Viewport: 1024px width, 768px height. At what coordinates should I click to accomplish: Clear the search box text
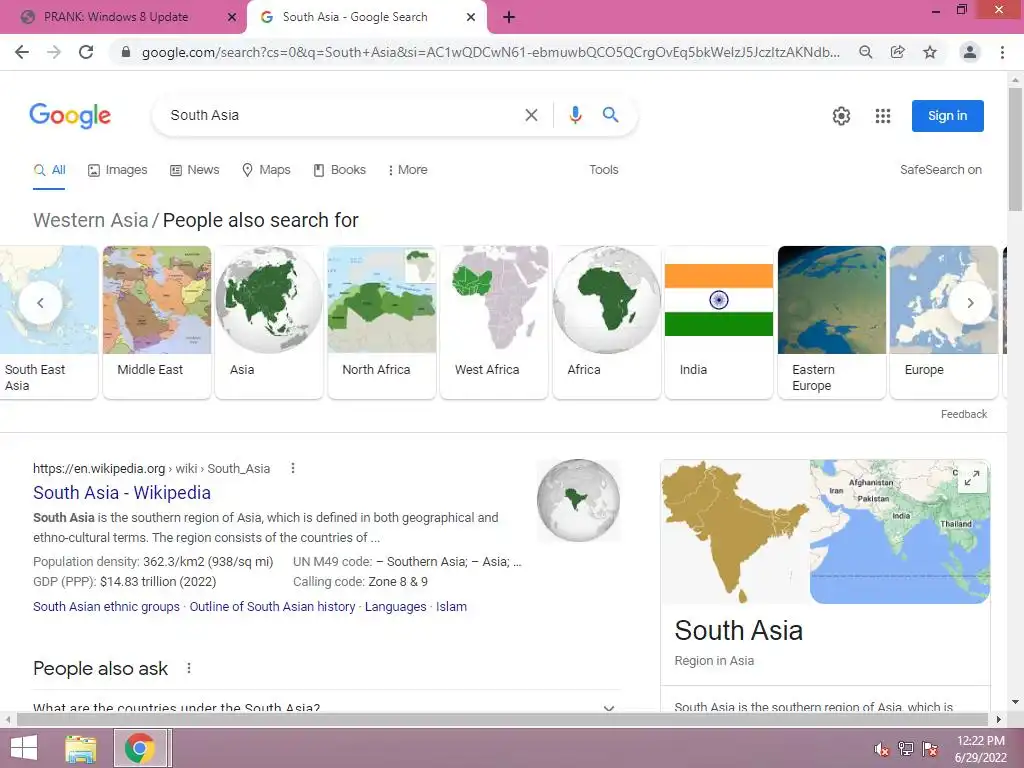tap(532, 115)
